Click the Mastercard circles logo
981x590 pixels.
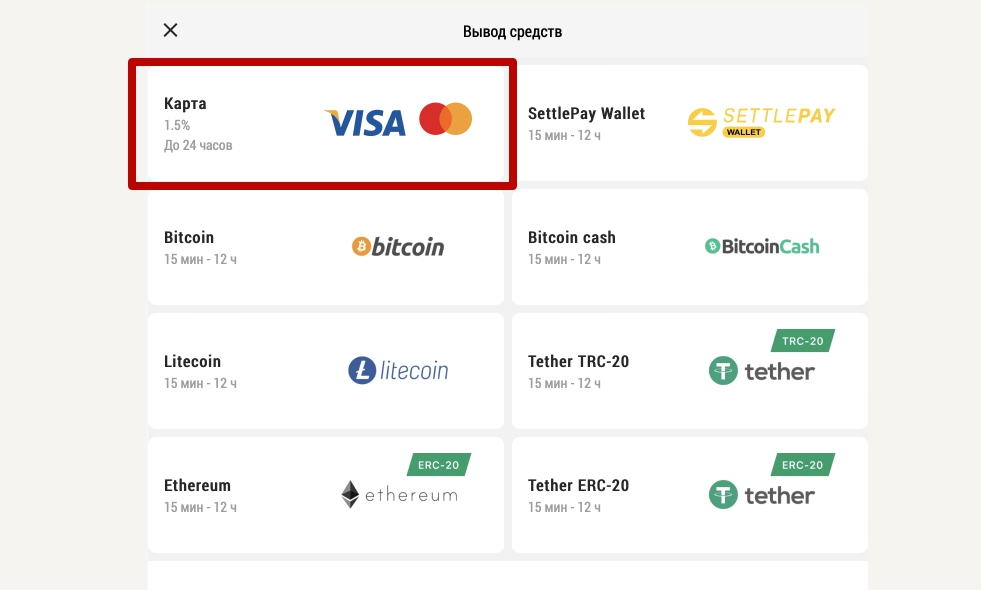pos(445,119)
